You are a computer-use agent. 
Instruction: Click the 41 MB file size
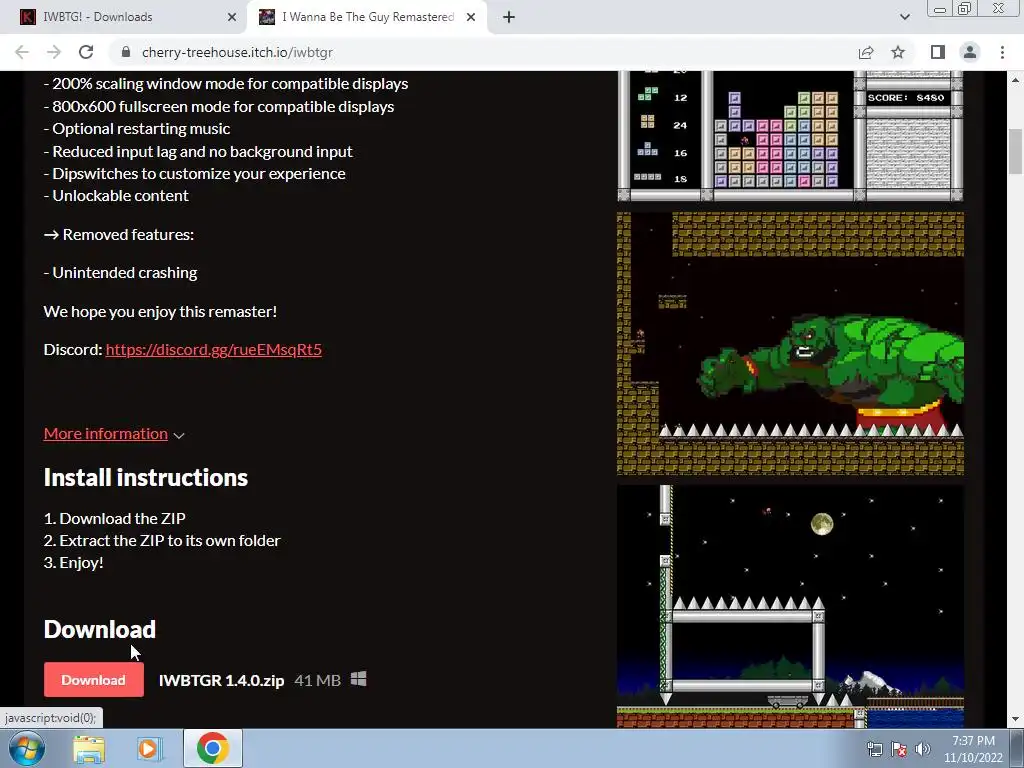(317, 680)
